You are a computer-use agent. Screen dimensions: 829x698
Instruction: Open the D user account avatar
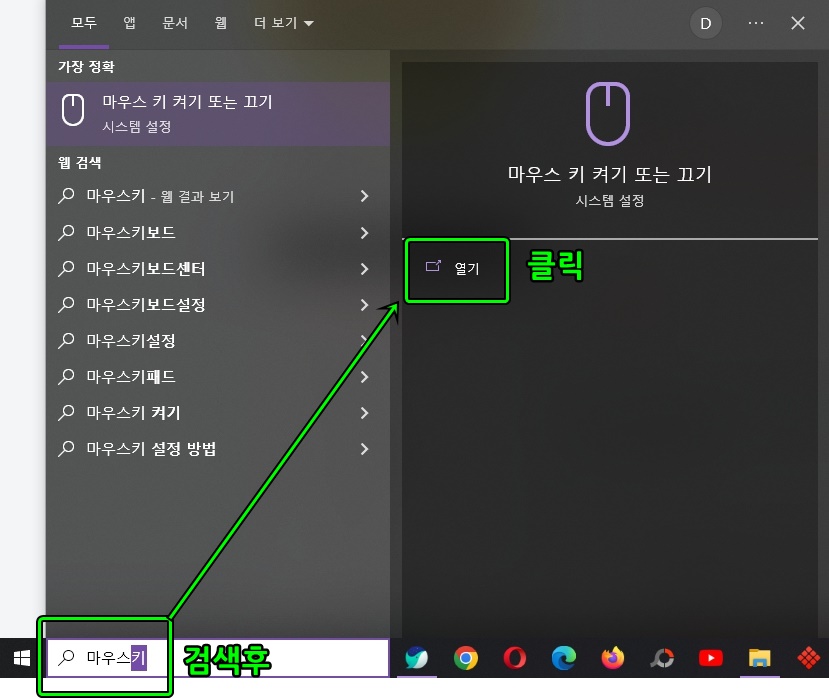[x=705, y=22]
